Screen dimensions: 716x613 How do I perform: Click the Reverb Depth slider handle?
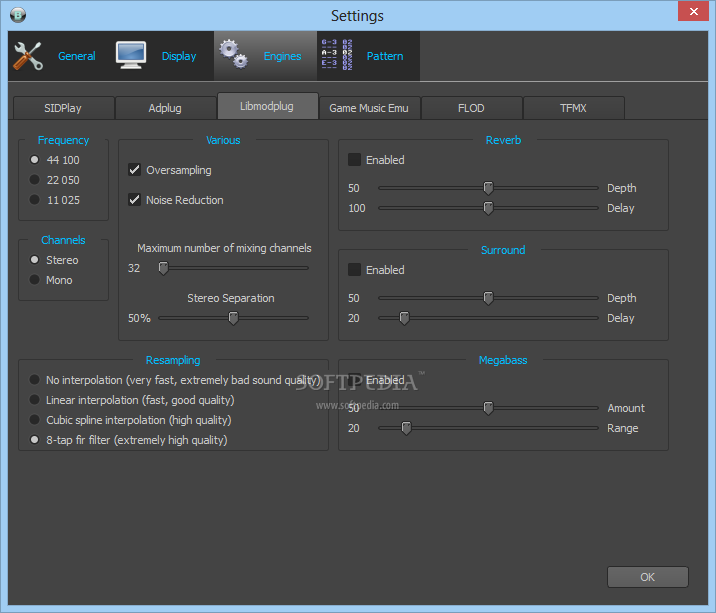(488, 188)
